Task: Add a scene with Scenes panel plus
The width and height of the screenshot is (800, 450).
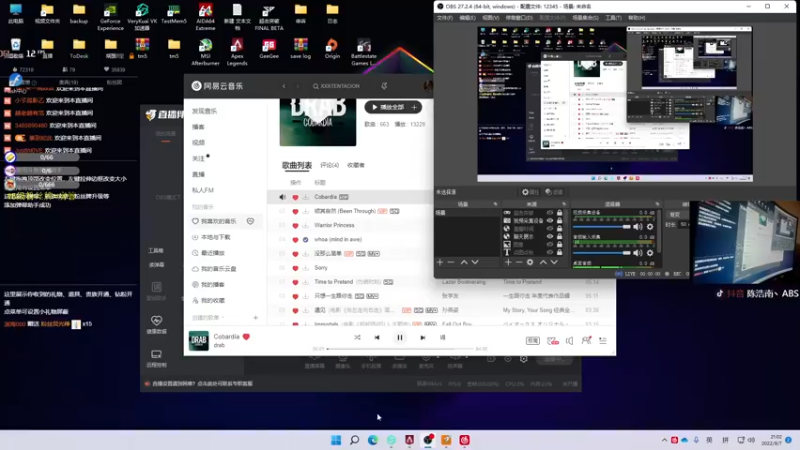Action: click(440, 262)
